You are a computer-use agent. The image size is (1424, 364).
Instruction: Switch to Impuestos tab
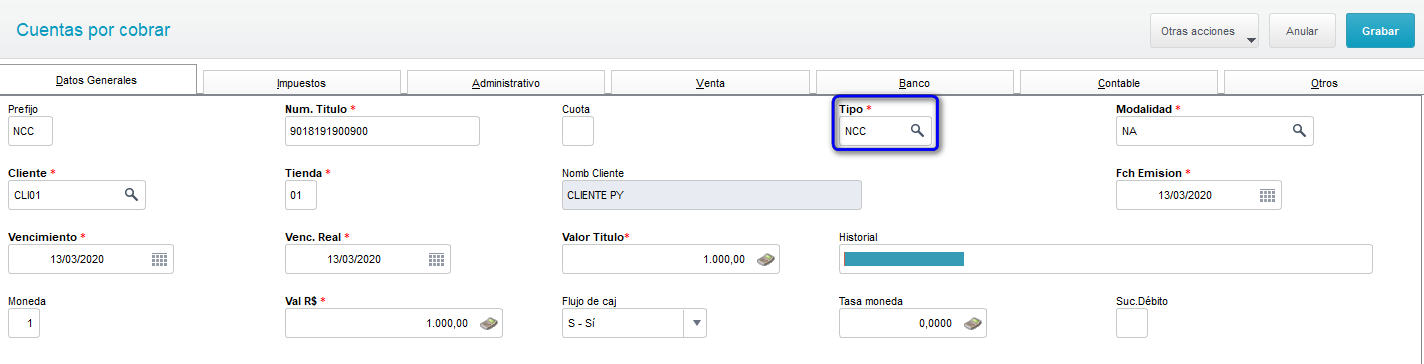(x=302, y=83)
